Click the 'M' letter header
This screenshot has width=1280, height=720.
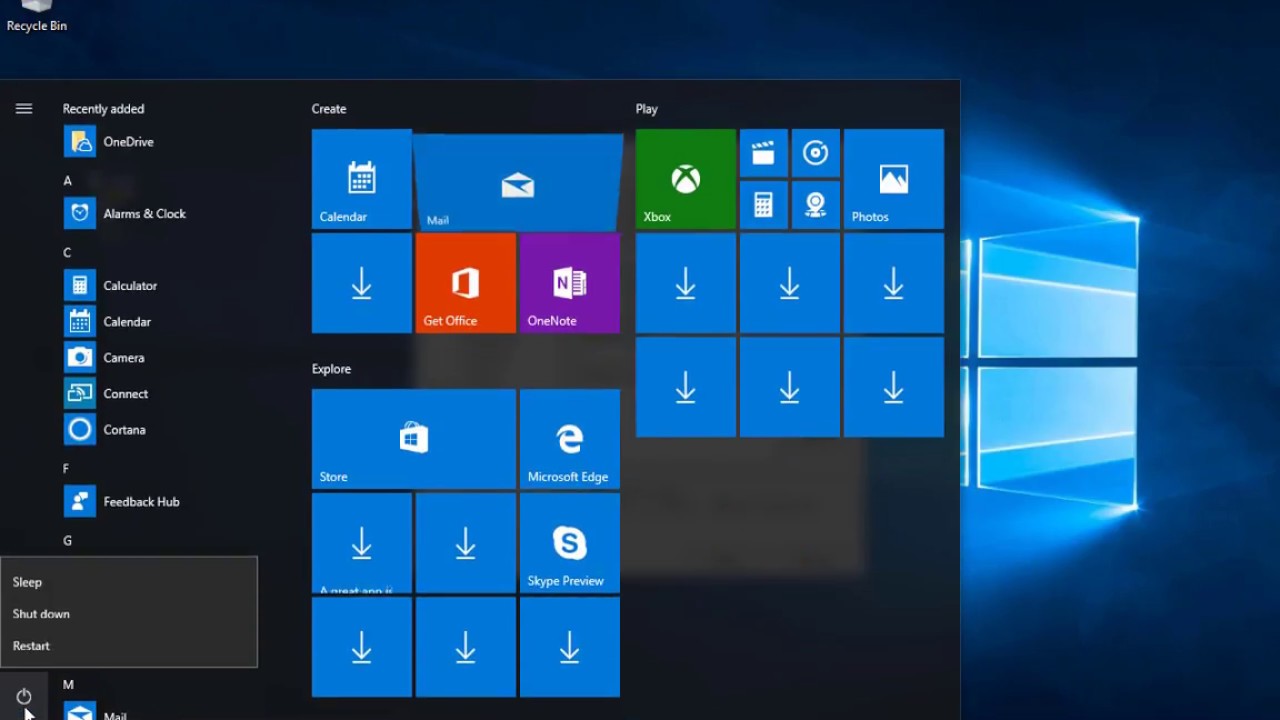[x=69, y=685]
